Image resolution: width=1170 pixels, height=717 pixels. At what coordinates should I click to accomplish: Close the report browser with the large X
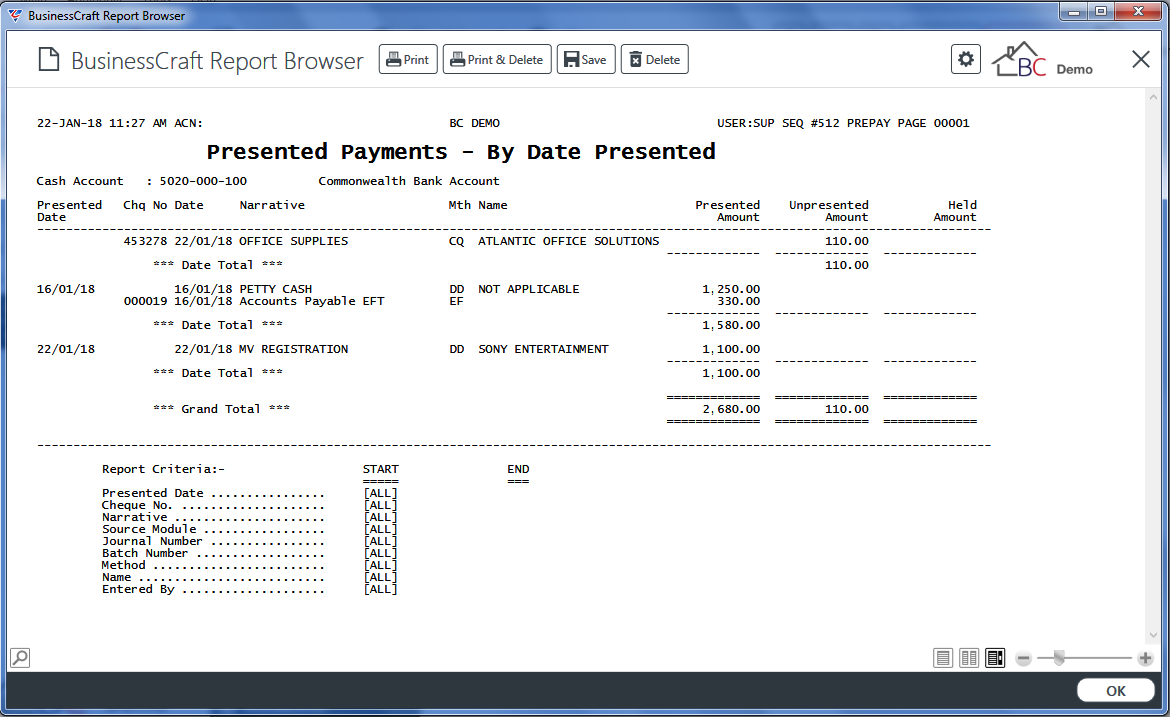pos(1140,60)
